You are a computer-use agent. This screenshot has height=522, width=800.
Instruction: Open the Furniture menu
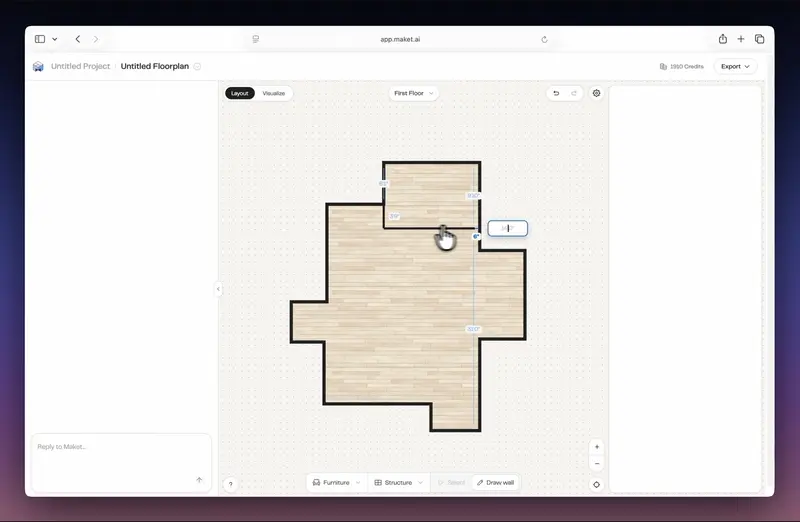336,483
